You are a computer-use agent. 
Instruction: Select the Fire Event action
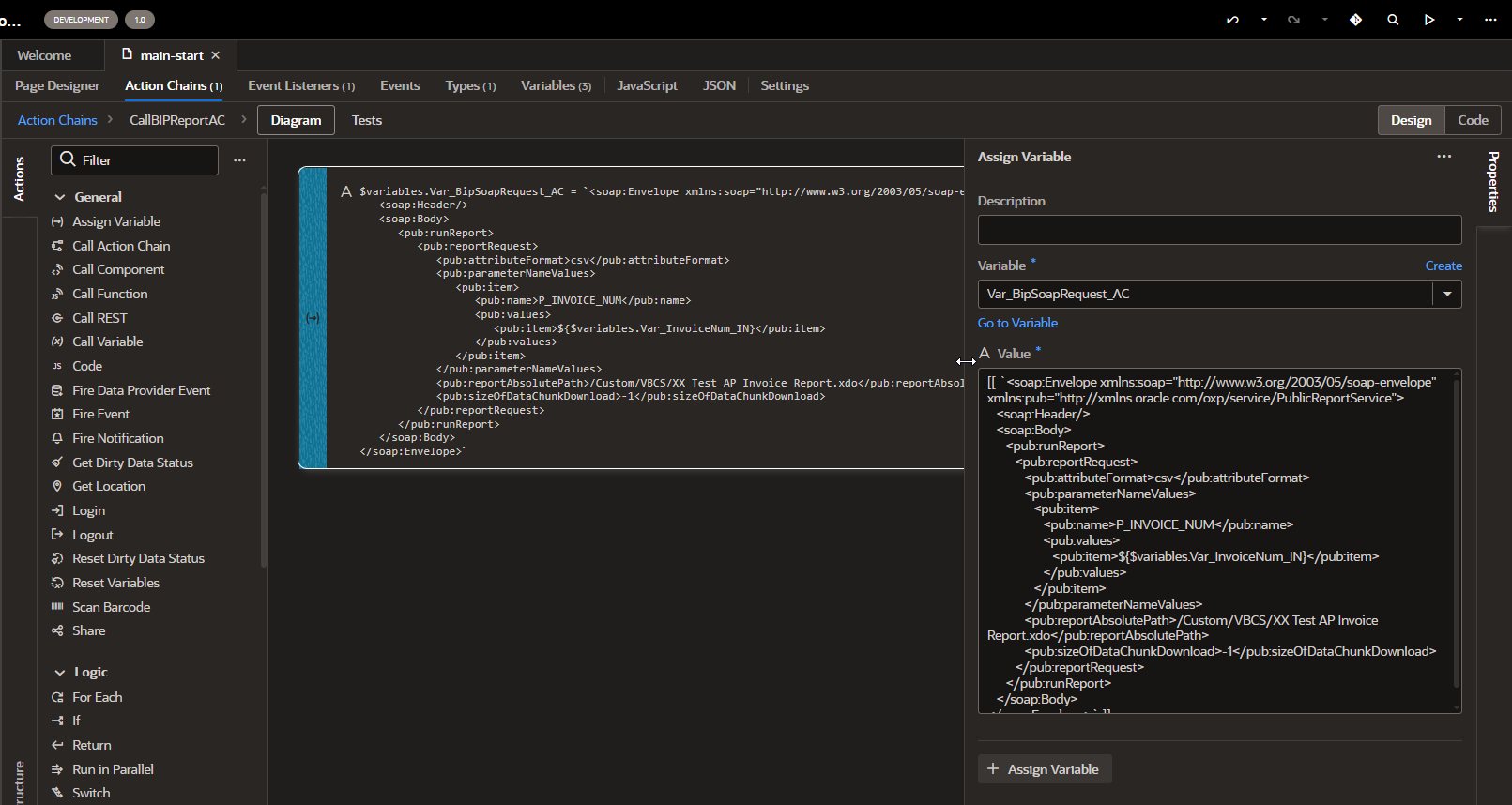click(x=101, y=414)
